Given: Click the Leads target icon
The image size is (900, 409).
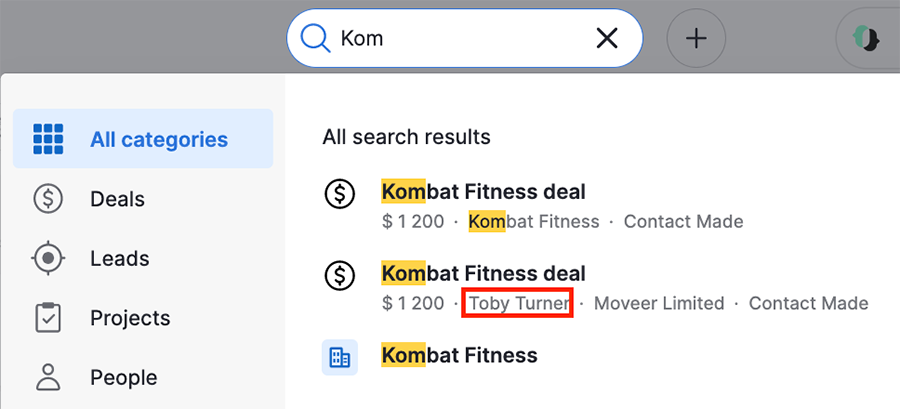Looking at the screenshot, I should [x=49, y=258].
